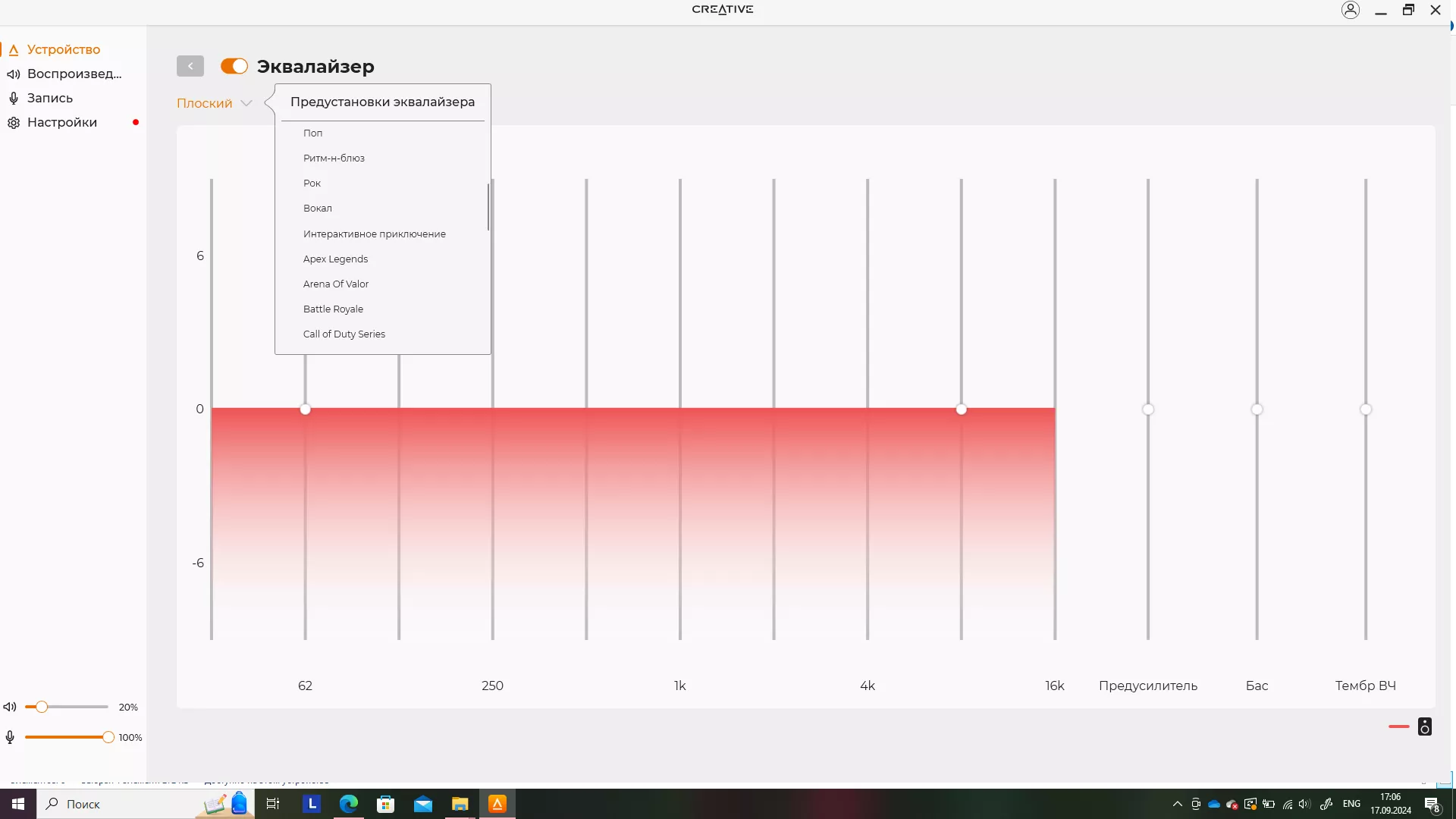
Task: Click the Creative app icon on the taskbar
Action: [x=497, y=804]
